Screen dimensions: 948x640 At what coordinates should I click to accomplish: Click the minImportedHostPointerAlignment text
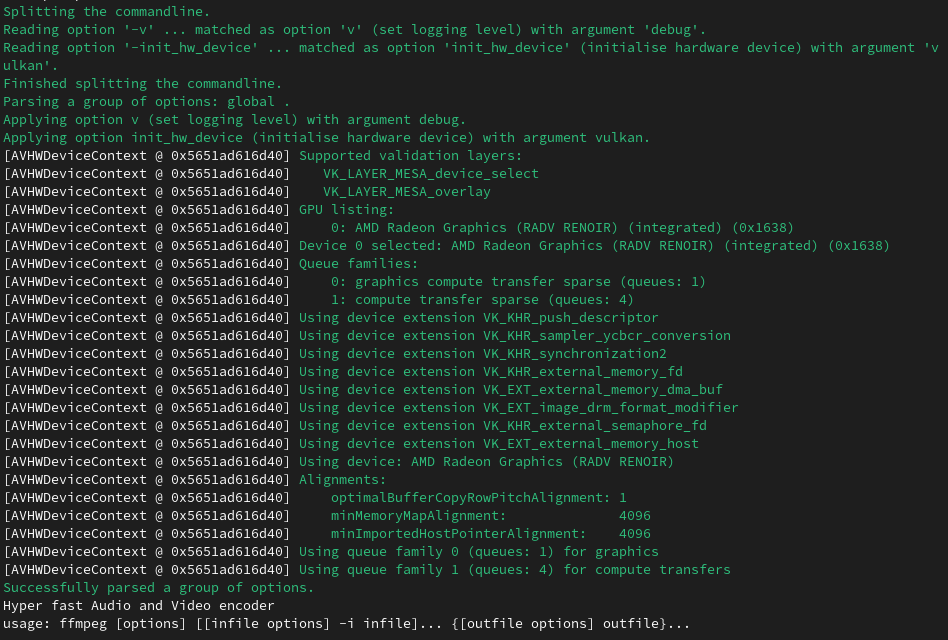coord(458,533)
